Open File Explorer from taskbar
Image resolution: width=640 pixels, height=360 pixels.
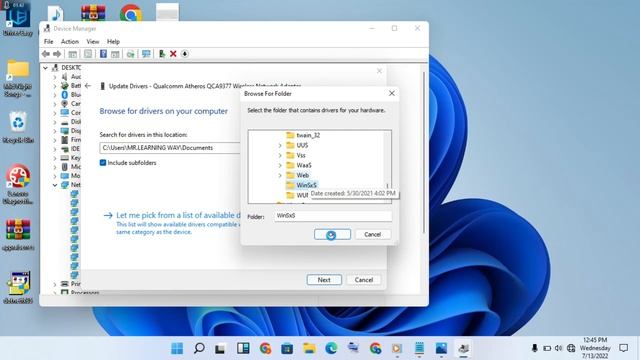pos(309,348)
